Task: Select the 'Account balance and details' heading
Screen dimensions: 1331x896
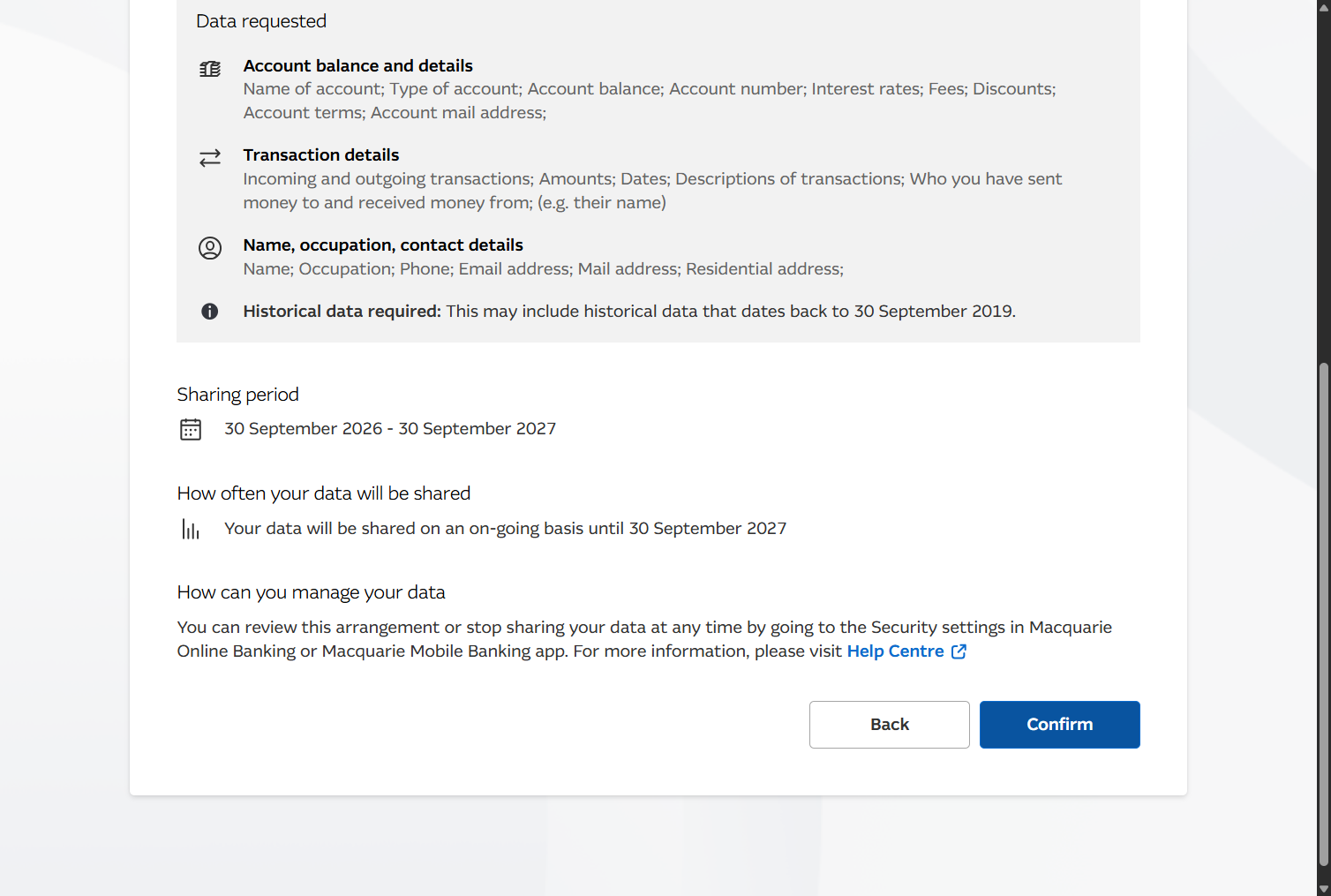Action: 358,66
